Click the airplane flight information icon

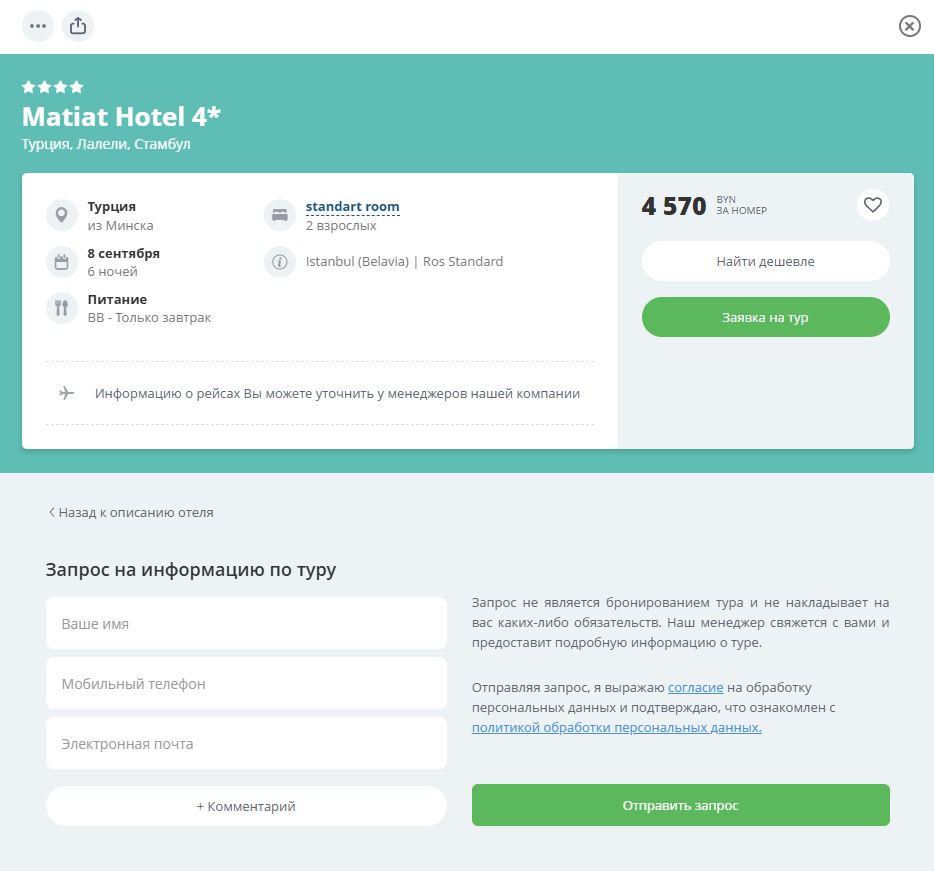click(x=67, y=393)
